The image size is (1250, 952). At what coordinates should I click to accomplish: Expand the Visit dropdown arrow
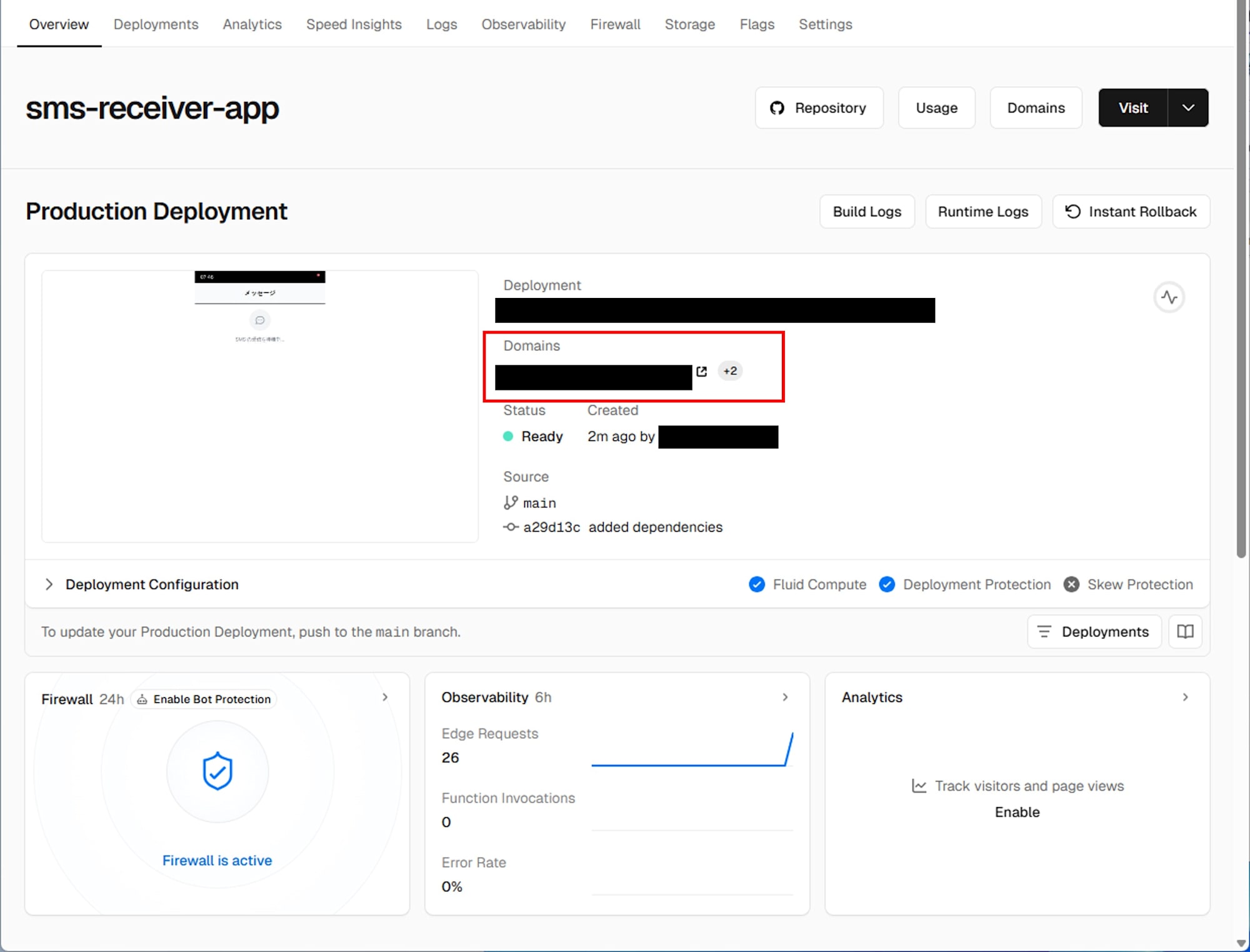(x=1188, y=108)
